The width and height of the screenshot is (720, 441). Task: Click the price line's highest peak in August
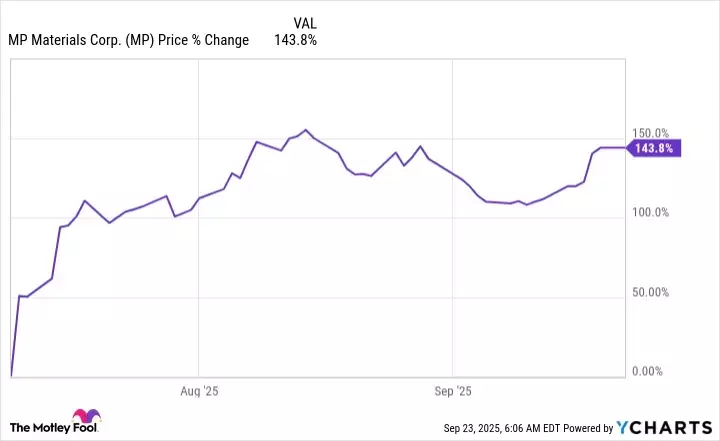pos(305,130)
